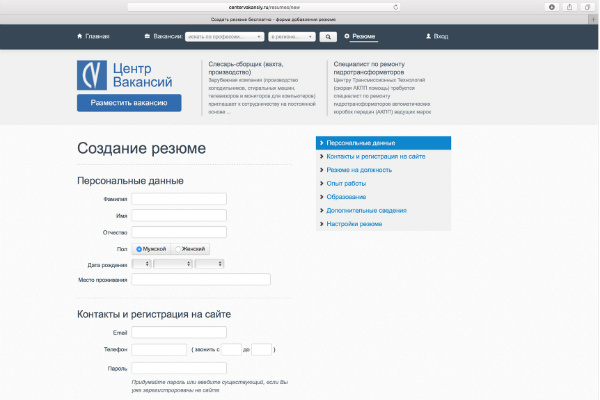The height and width of the screenshot is (400, 600).
Task: Open the Safari share icon
Action: (569, 7)
